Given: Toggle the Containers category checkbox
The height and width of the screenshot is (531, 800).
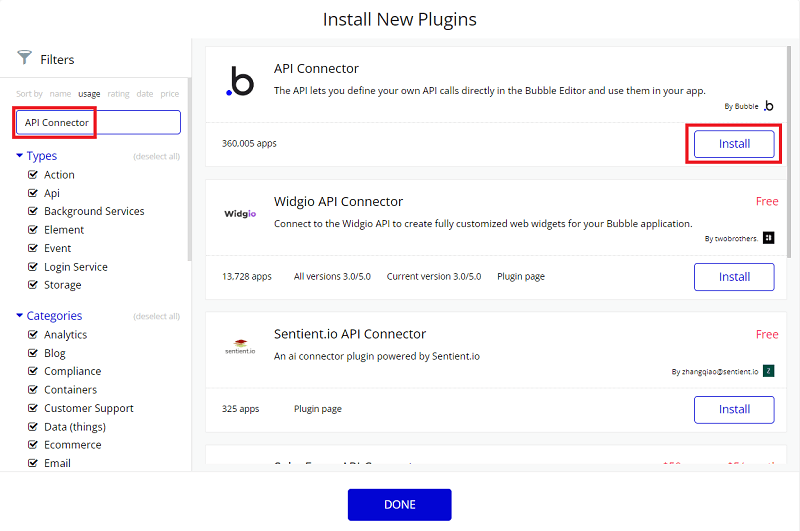Looking at the screenshot, I should (33, 390).
